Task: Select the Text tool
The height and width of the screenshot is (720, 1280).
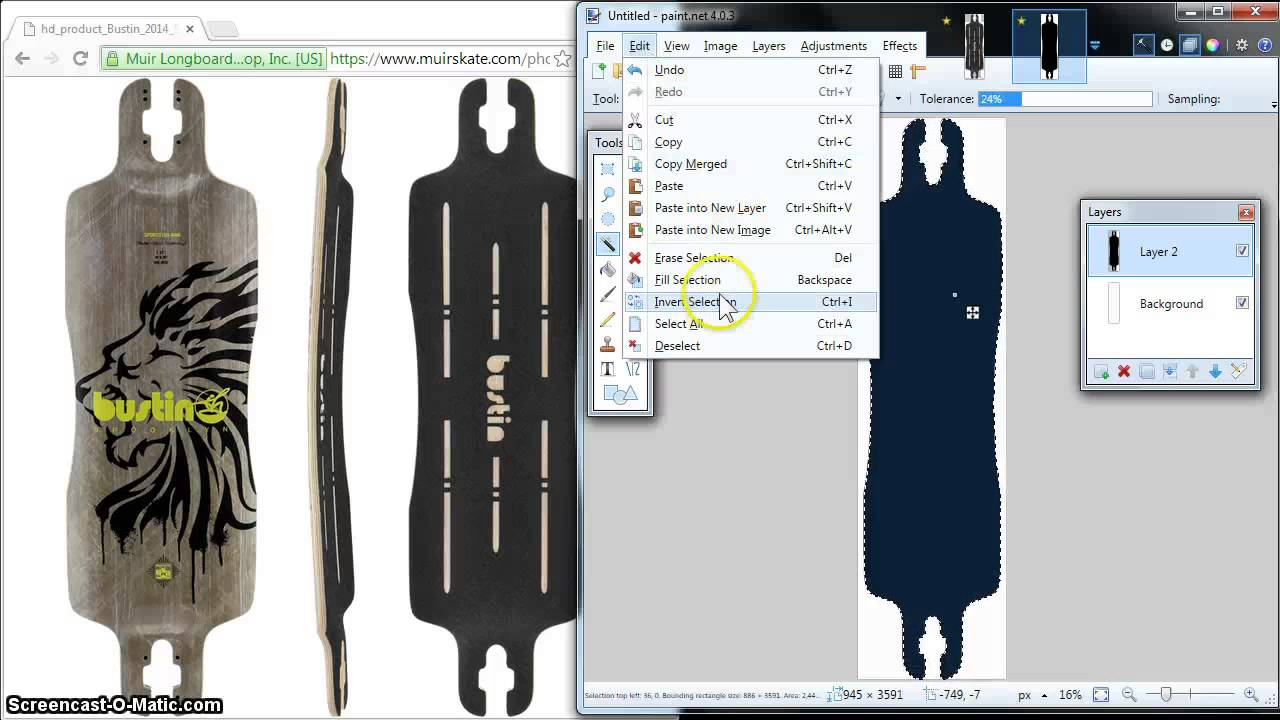Action: click(607, 369)
